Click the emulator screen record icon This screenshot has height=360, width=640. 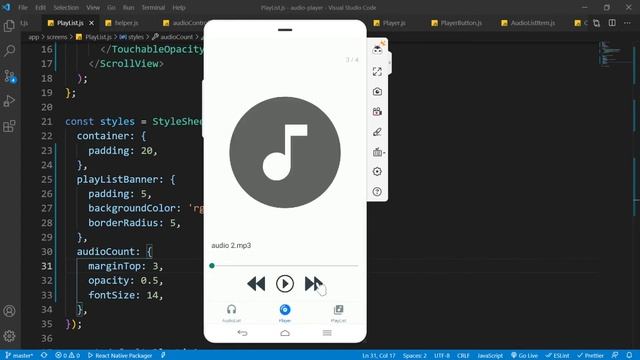(x=377, y=111)
